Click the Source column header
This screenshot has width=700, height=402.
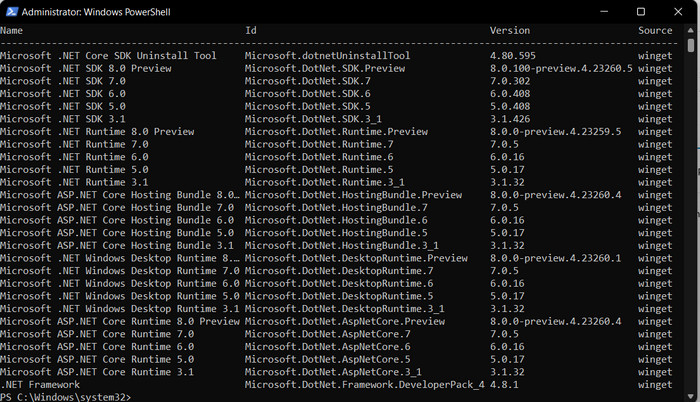pyautogui.click(x=655, y=30)
